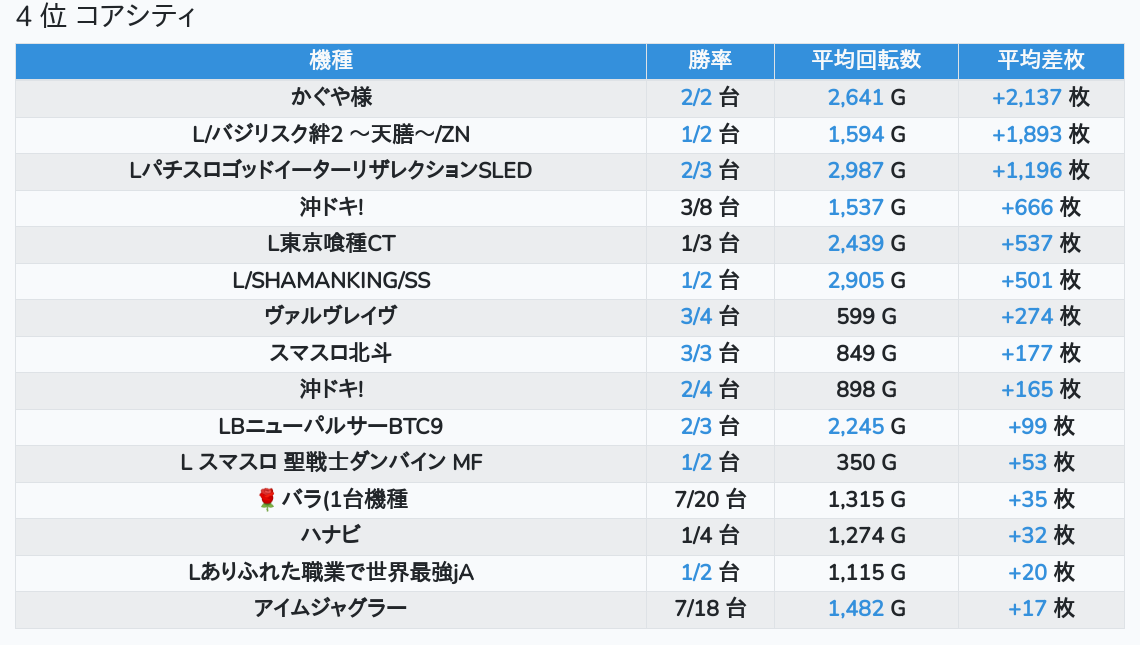Image resolution: width=1140 pixels, height=645 pixels.
Task: Open the 2/3 win rate for ゴッドイーター
Action: point(696,171)
